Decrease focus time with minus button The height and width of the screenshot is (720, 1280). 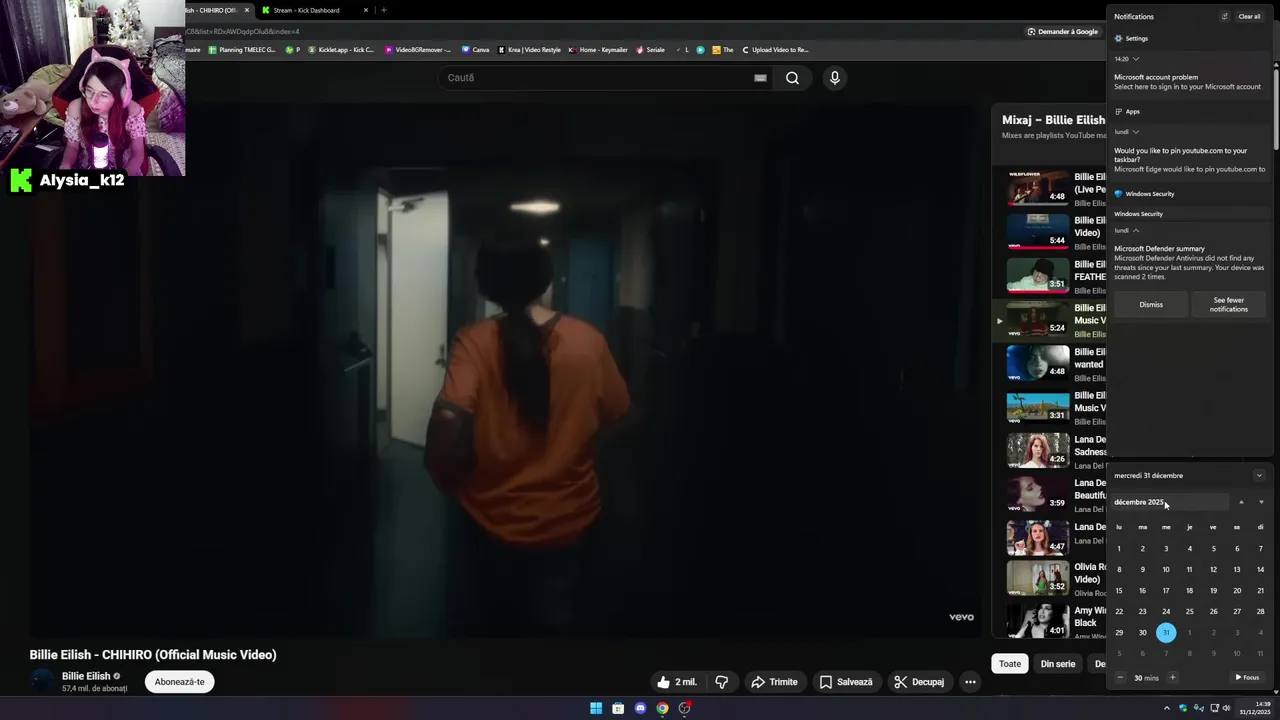(x=1120, y=677)
